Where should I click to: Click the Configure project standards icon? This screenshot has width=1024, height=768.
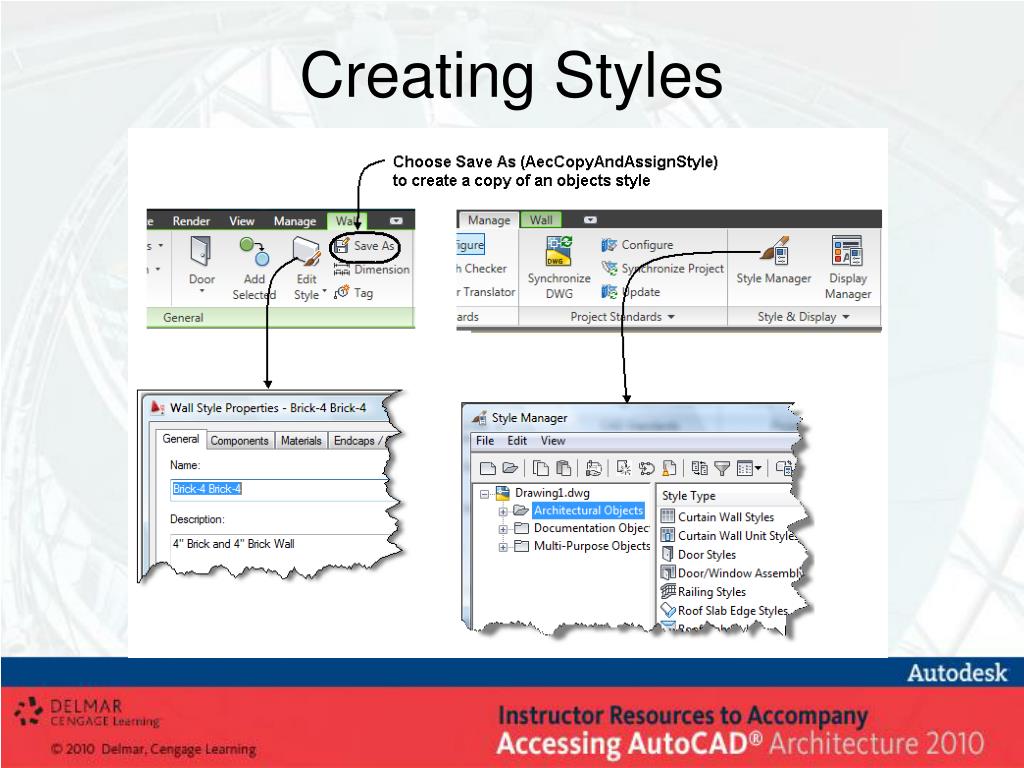pyautogui.click(x=609, y=245)
